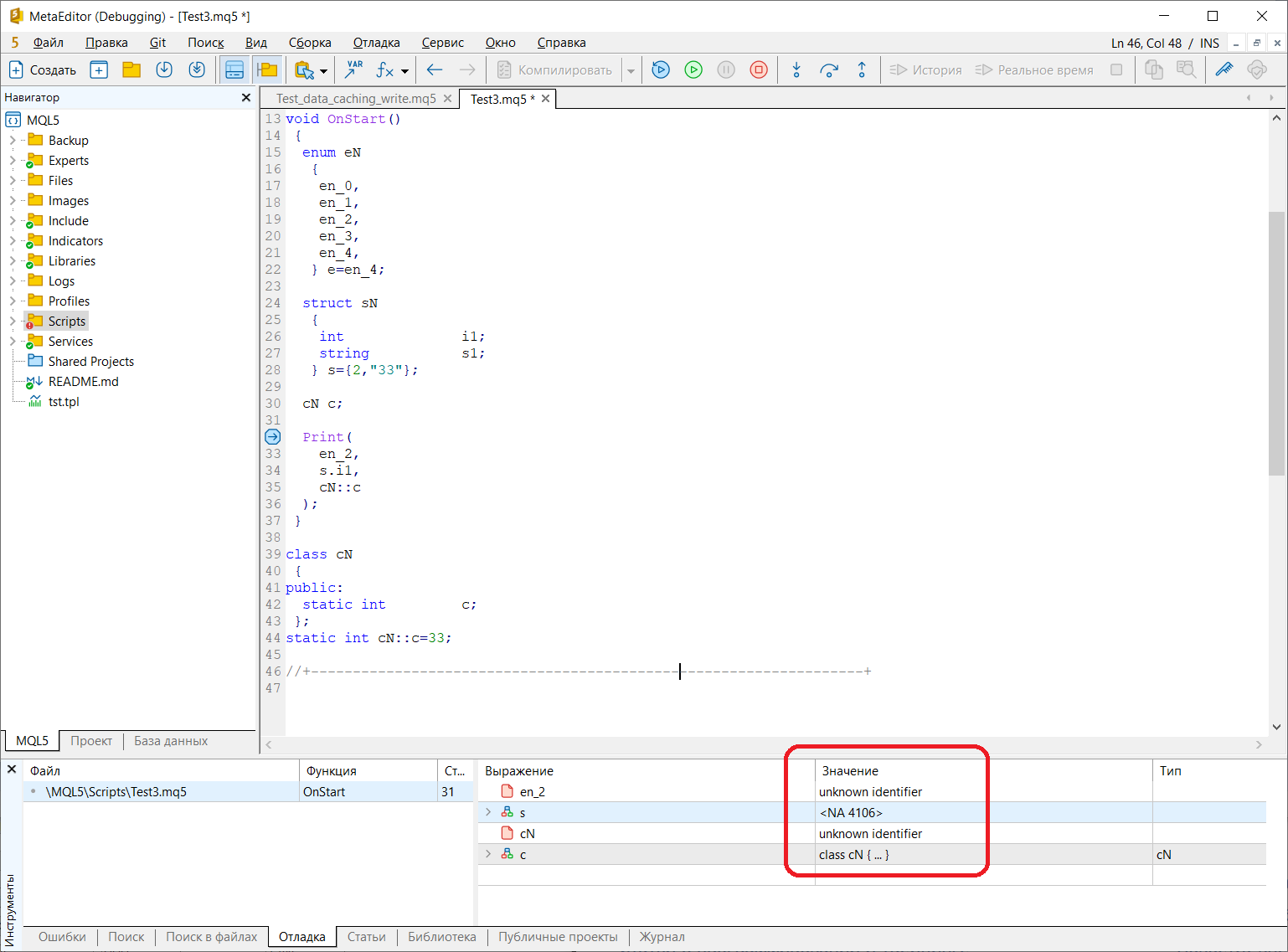Click the red Stop debugging button
The width and height of the screenshot is (1288, 952).
(759, 70)
